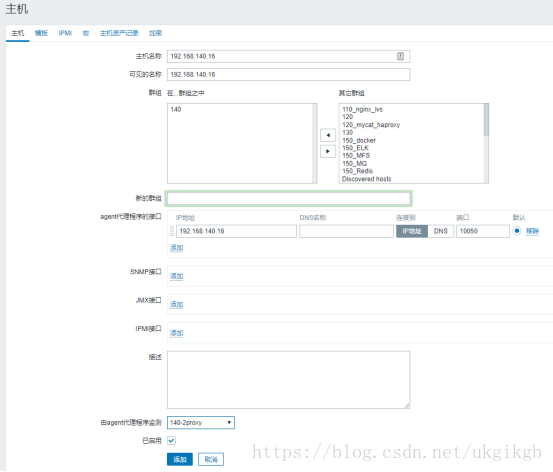Click 添加 link for IPMI interface
This screenshot has width=553, height=472.
pyautogui.click(x=176, y=333)
